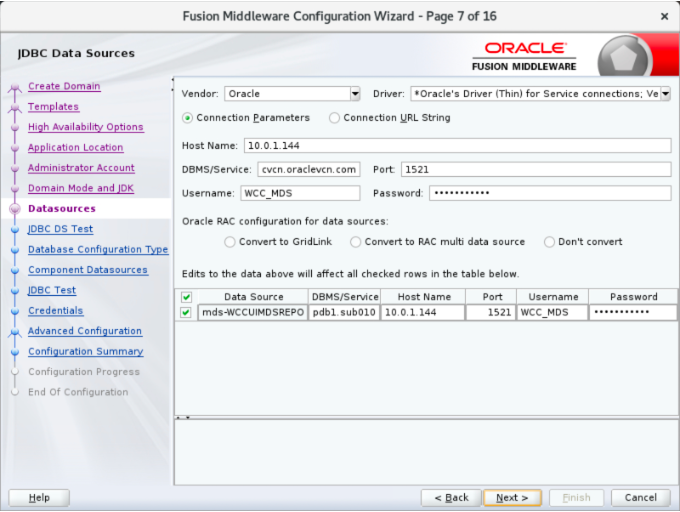This screenshot has height=512, width=680.
Task: Click the Username column header
Action: click(553, 297)
